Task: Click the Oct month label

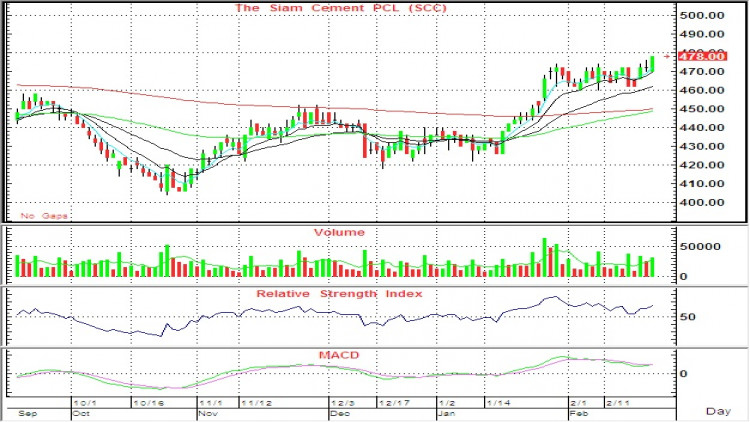Action: pyautogui.click(x=81, y=413)
